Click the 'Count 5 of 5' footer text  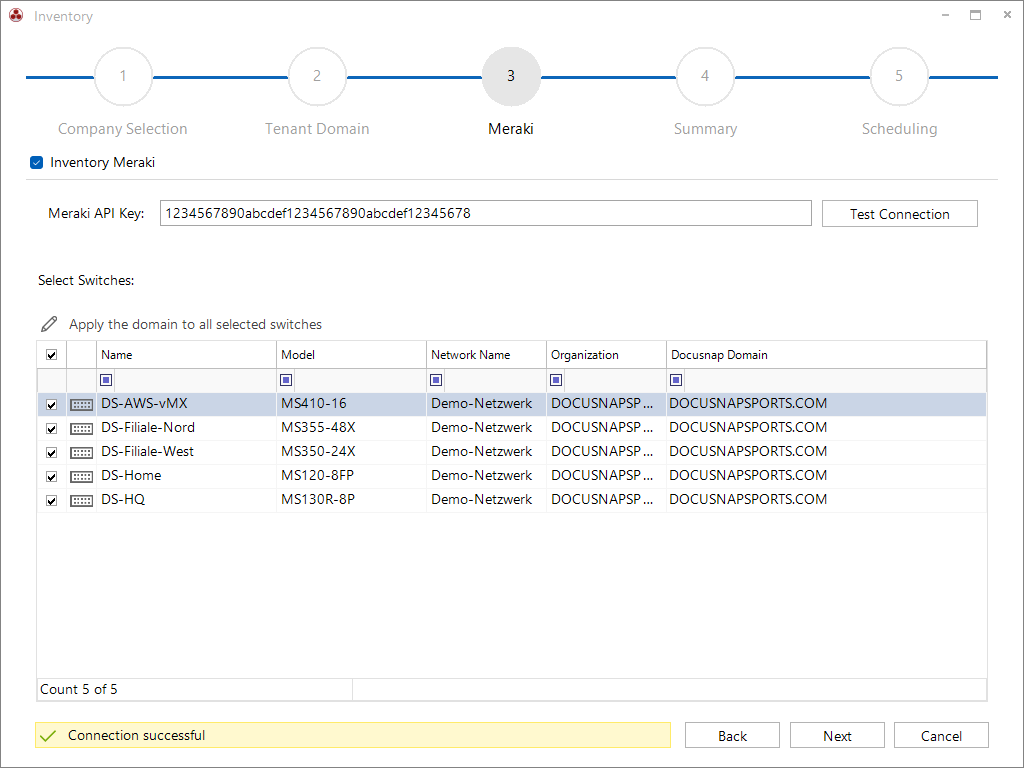point(79,690)
